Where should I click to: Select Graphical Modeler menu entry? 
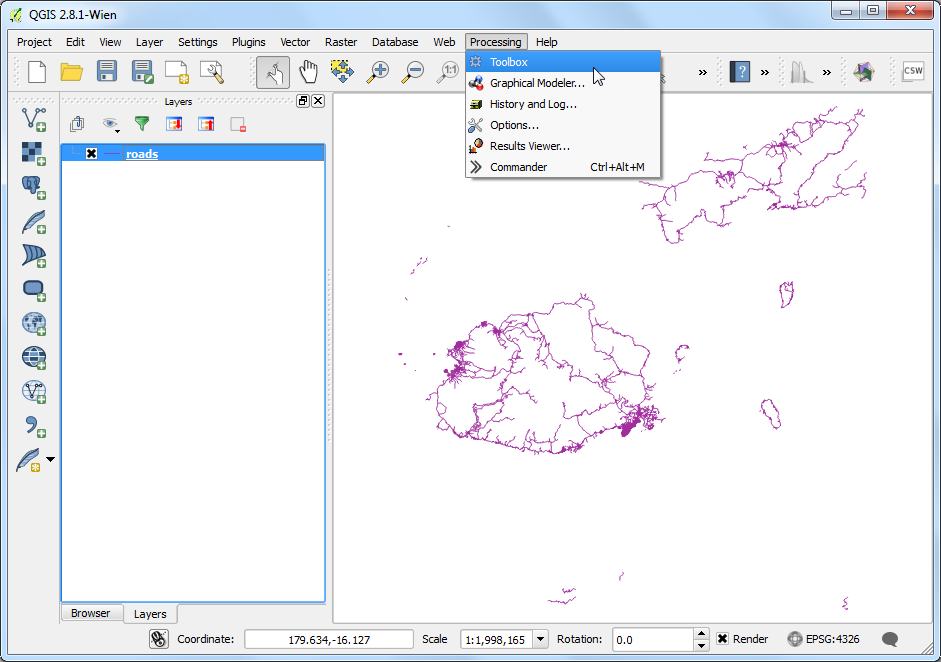coord(537,83)
